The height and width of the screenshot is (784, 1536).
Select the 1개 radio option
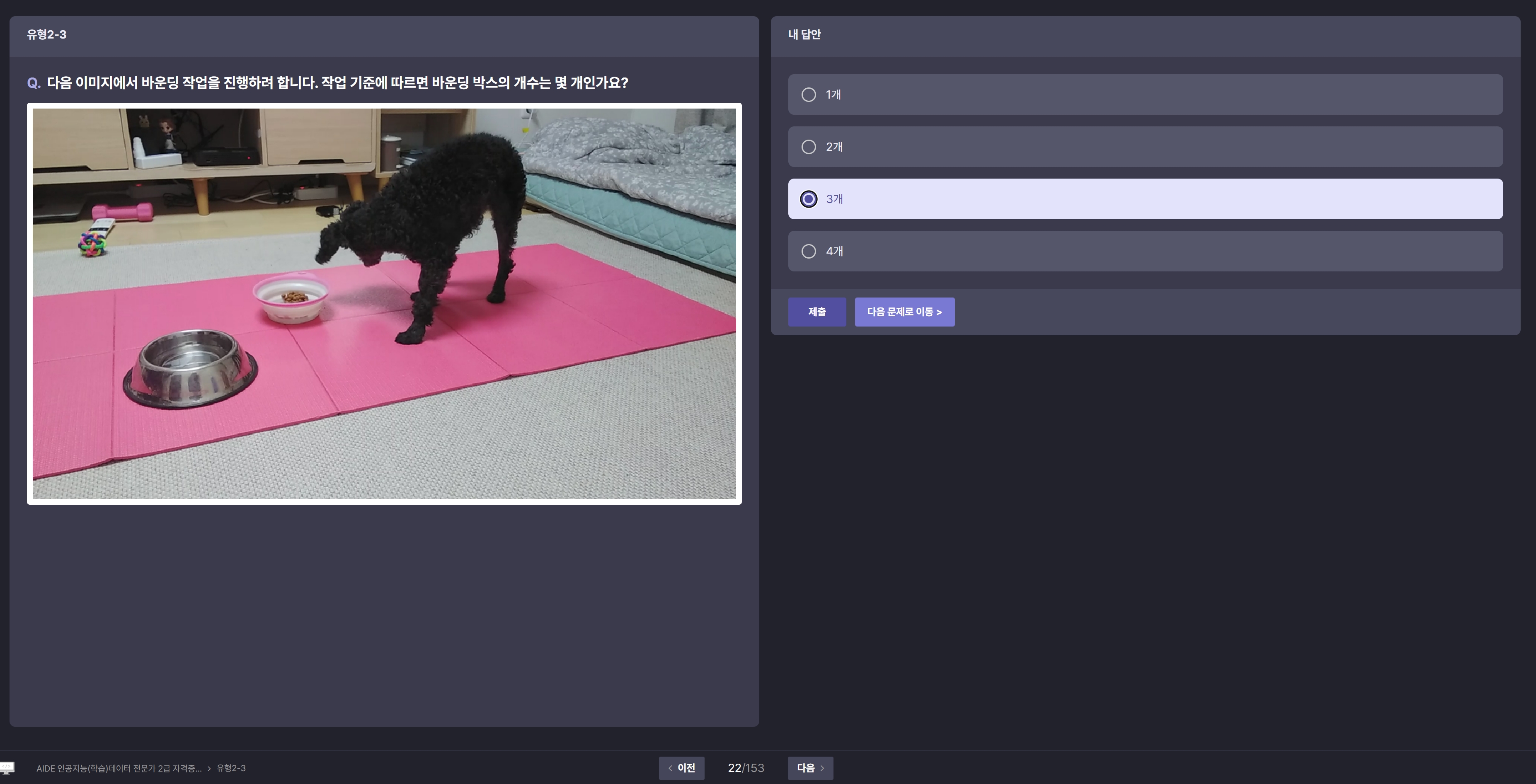pyautogui.click(x=809, y=95)
